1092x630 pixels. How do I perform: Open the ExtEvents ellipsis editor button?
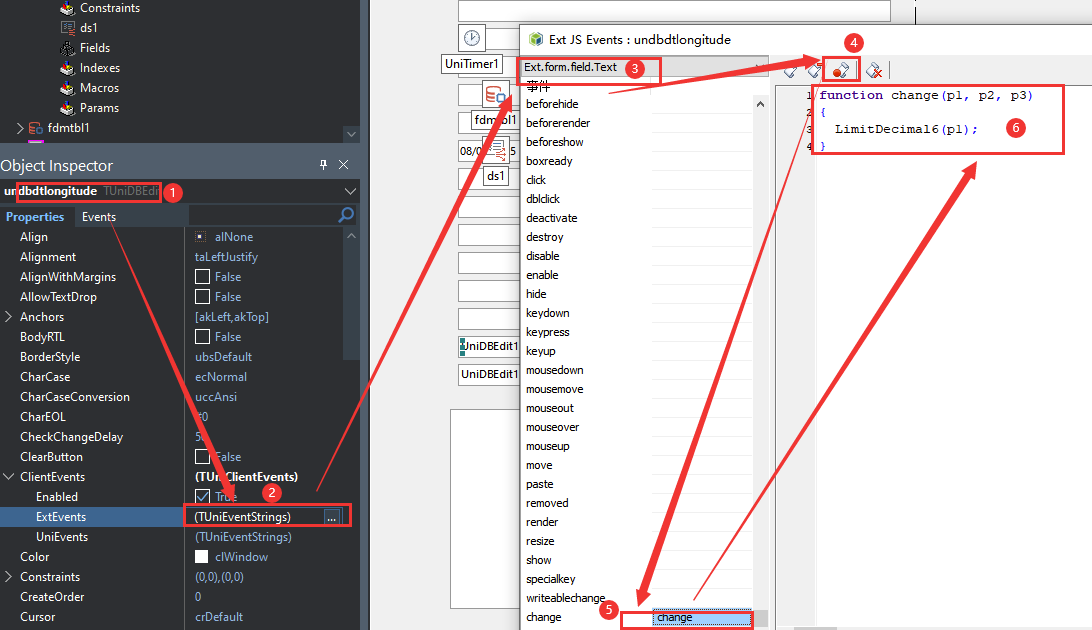[332, 517]
